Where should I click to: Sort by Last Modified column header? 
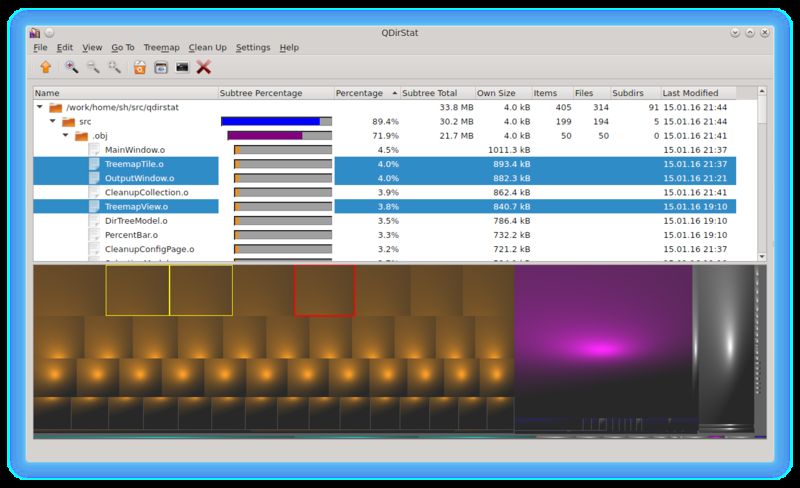tap(698, 93)
